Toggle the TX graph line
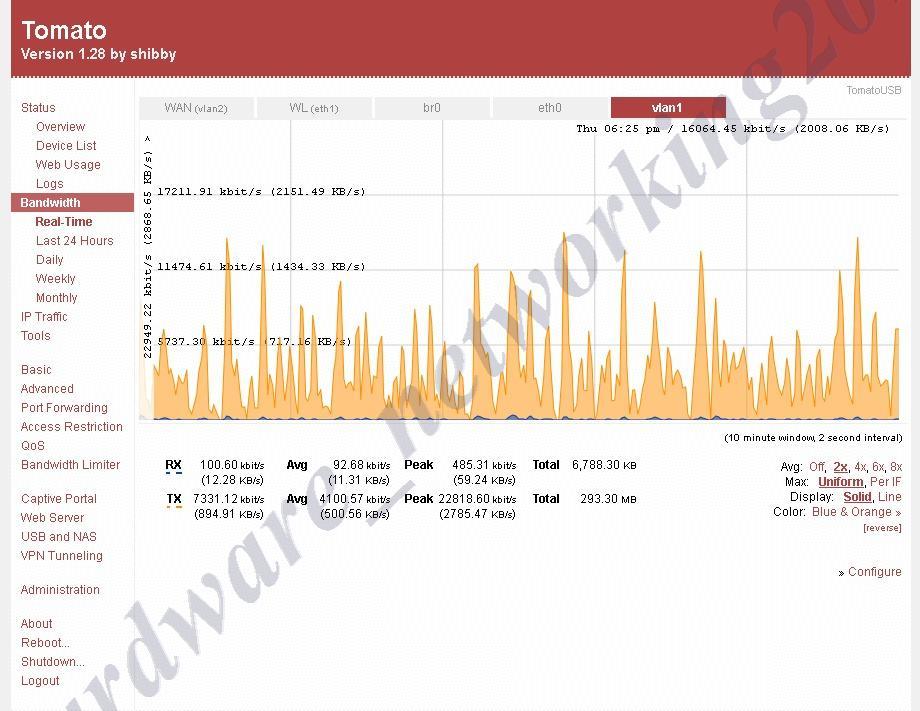Image resolution: width=920 pixels, height=711 pixels. [174, 499]
